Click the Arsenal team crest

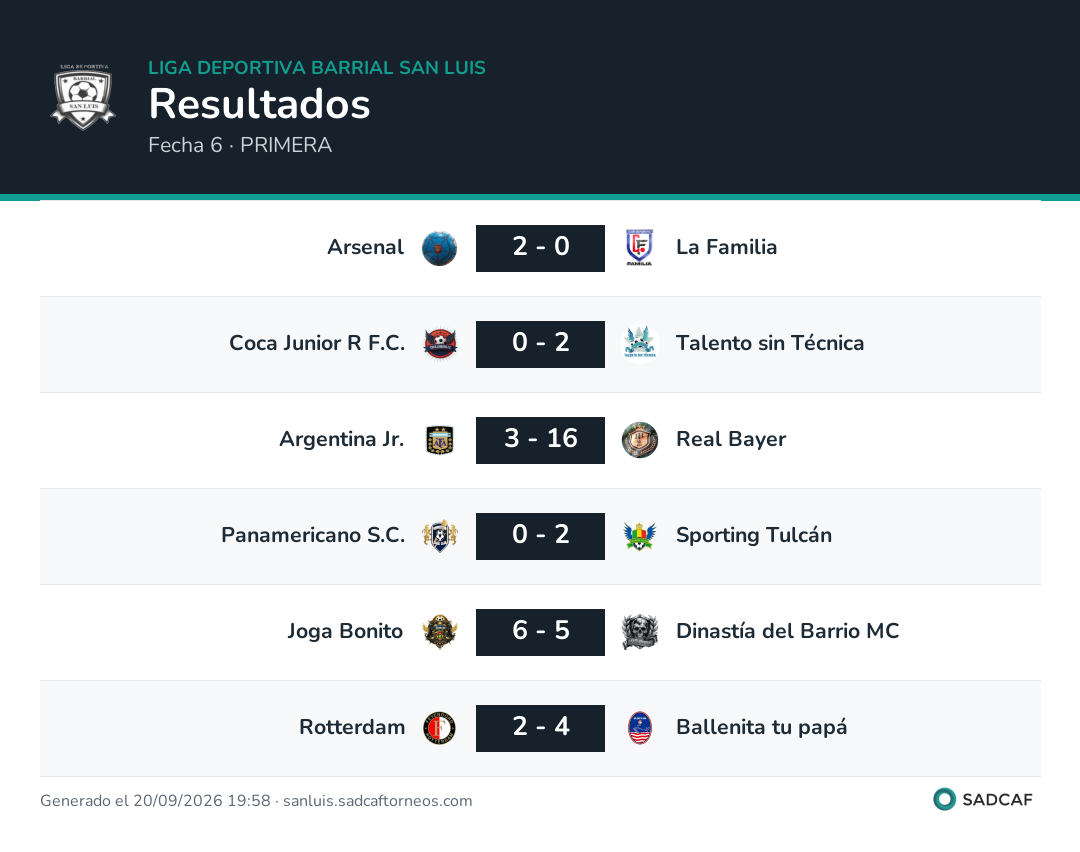coord(439,248)
